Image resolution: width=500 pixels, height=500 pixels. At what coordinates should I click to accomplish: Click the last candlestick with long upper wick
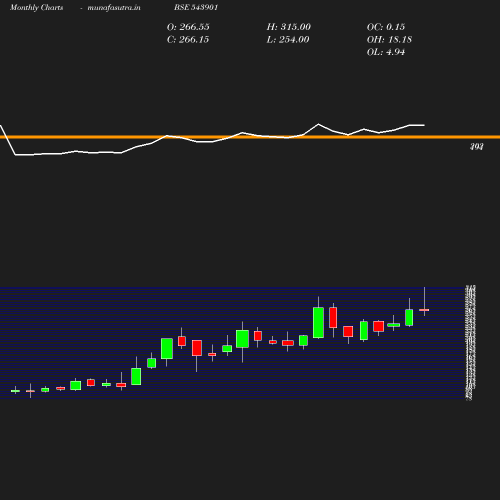[x=424, y=310]
